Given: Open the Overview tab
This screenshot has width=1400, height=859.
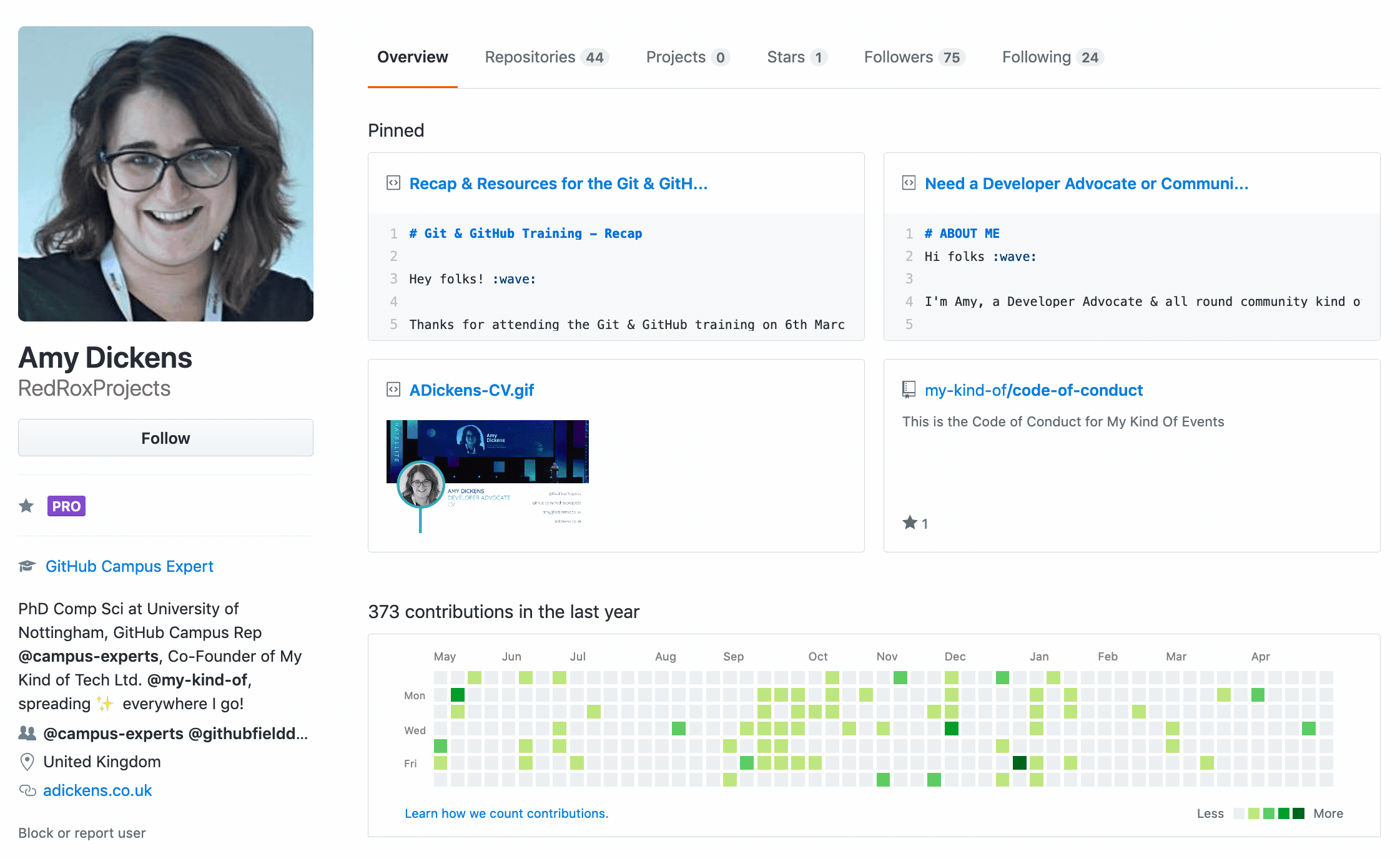Looking at the screenshot, I should (412, 57).
